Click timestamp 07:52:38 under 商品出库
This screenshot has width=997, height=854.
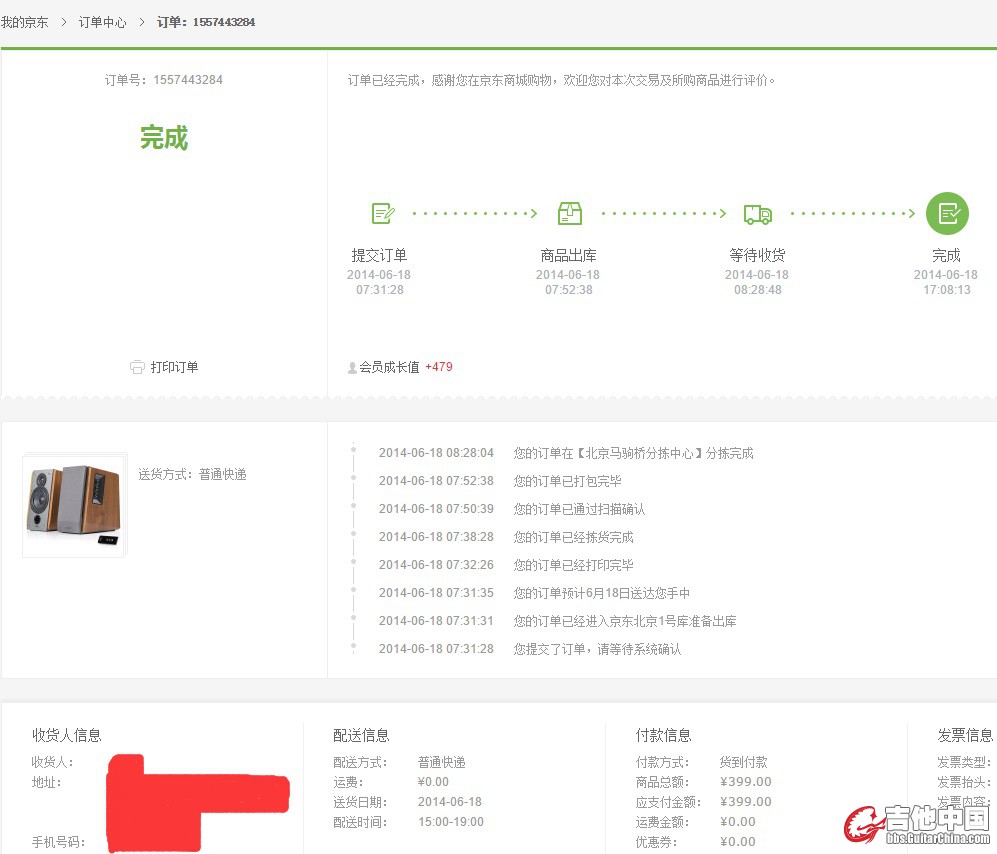pyautogui.click(x=568, y=290)
